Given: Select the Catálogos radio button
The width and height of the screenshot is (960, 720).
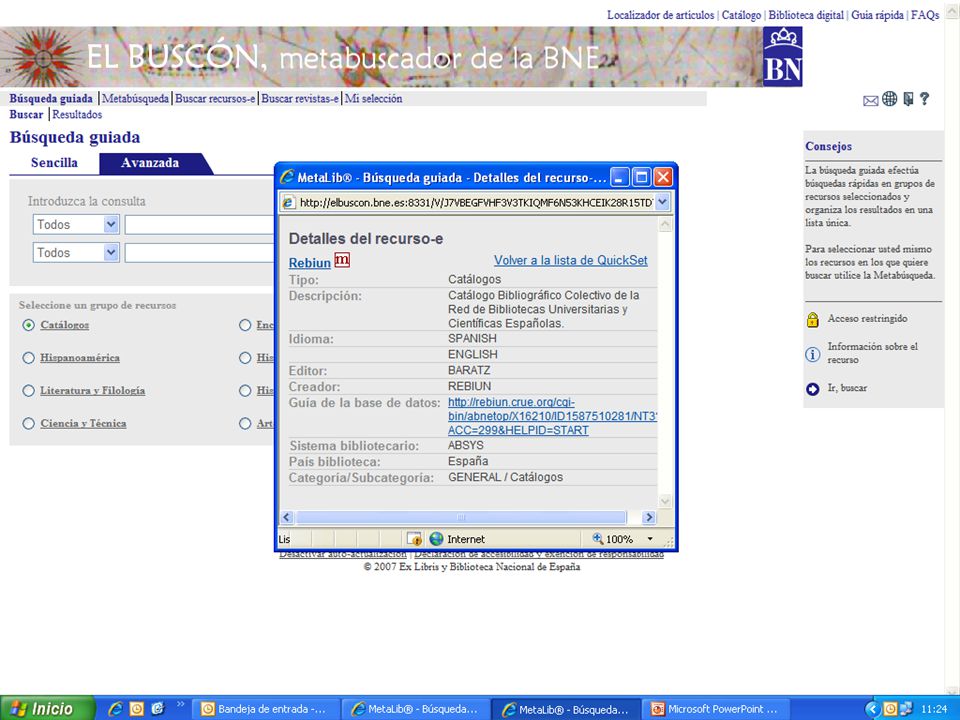Looking at the screenshot, I should [x=28, y=325].
